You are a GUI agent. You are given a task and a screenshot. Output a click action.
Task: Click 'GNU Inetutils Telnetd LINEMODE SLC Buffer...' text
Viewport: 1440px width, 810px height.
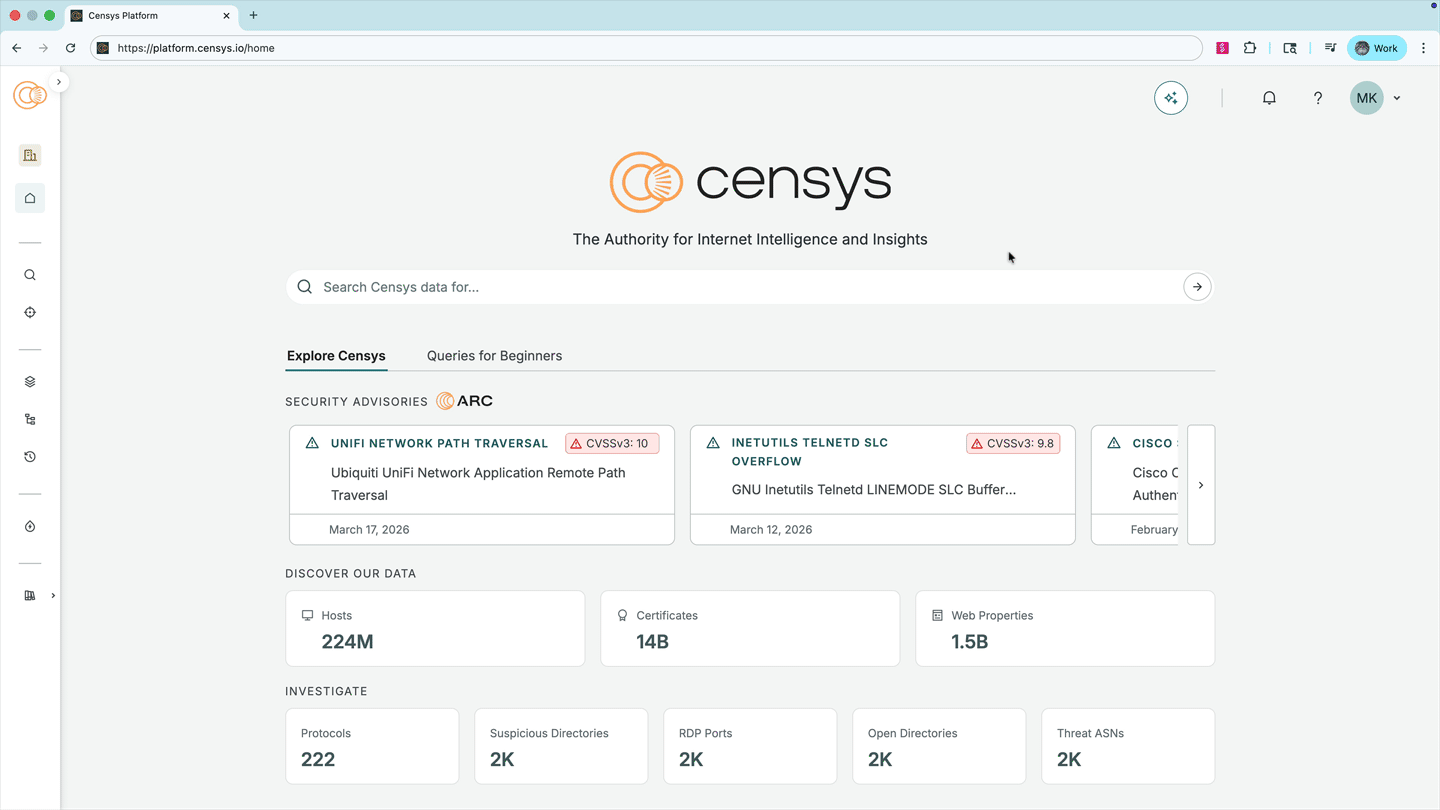tap(874, 490)
